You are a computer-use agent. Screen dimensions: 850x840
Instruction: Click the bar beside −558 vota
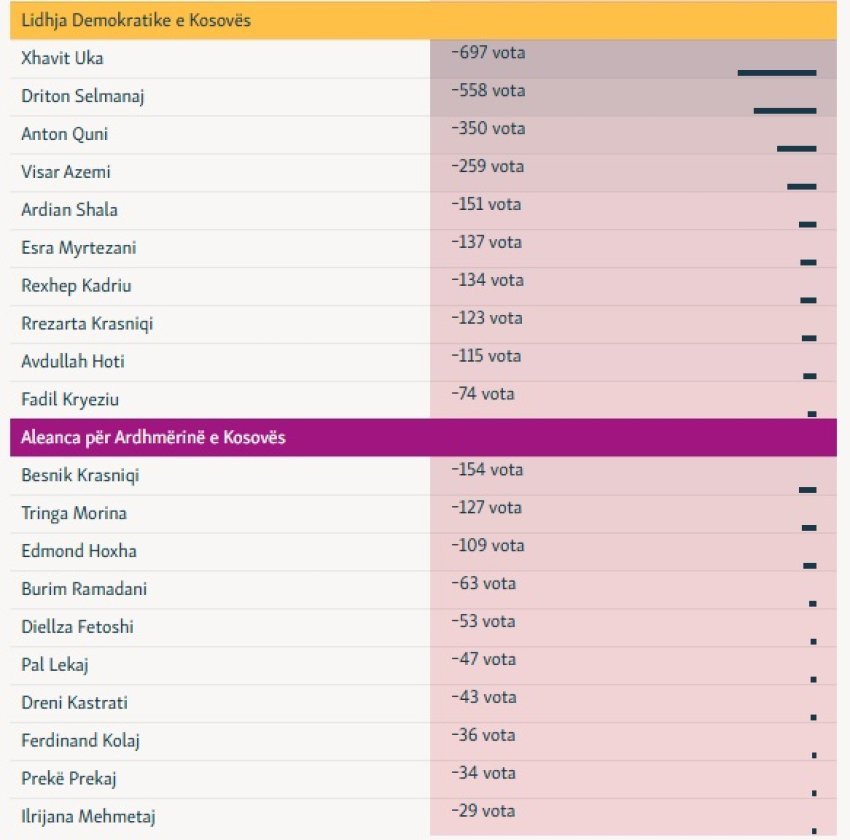[785, 111]
